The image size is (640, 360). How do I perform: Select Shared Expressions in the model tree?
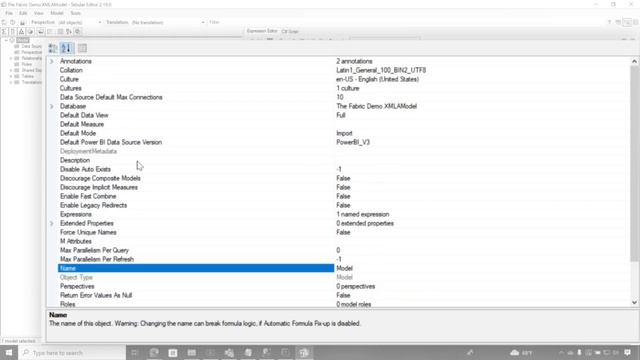coord(31,70)
